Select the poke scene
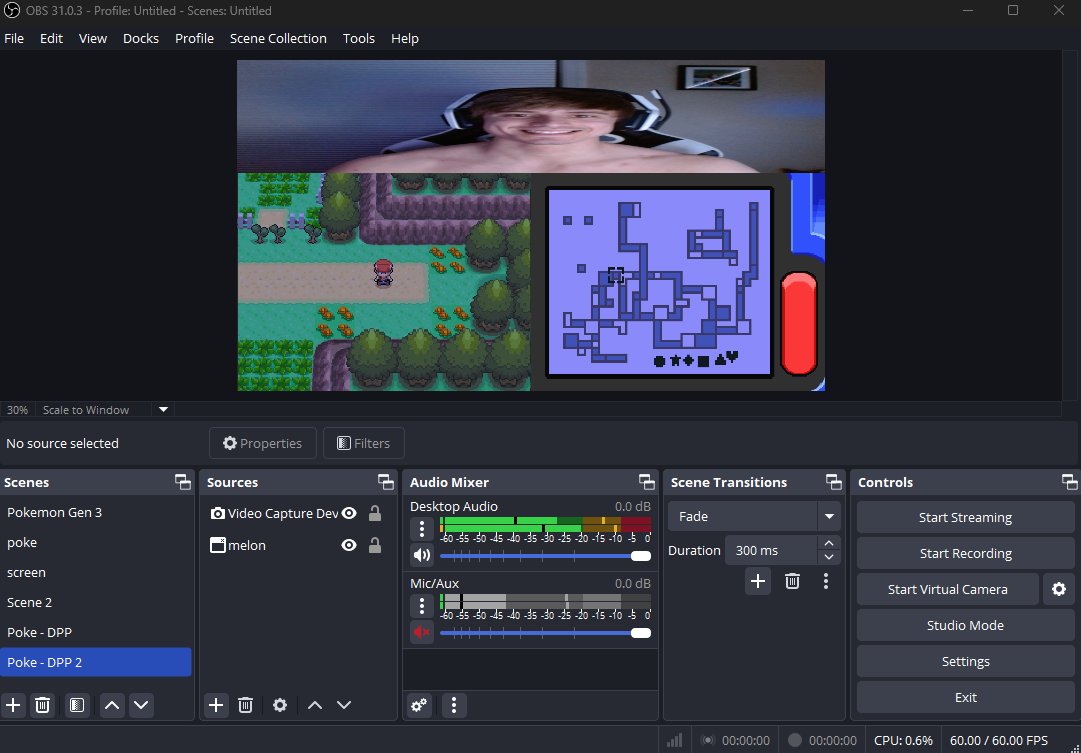 (96, 543)
